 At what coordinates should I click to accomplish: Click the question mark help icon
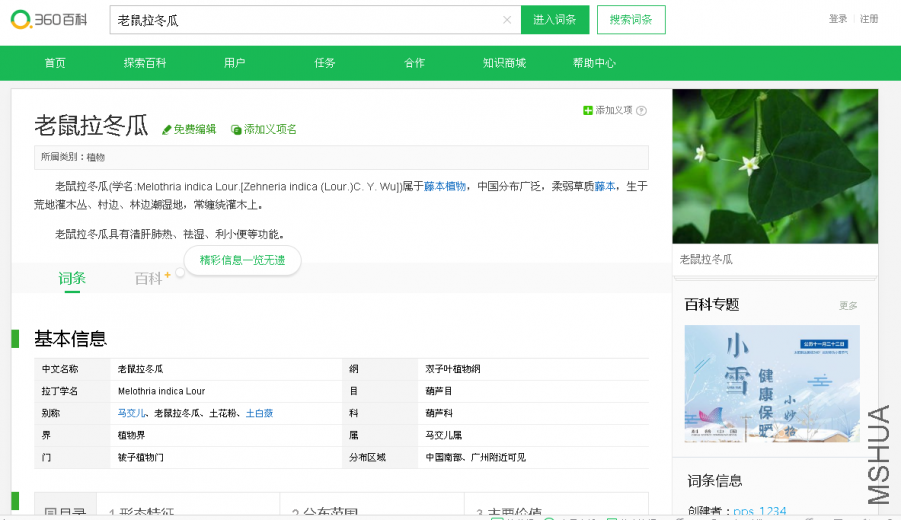click(641, 110)
